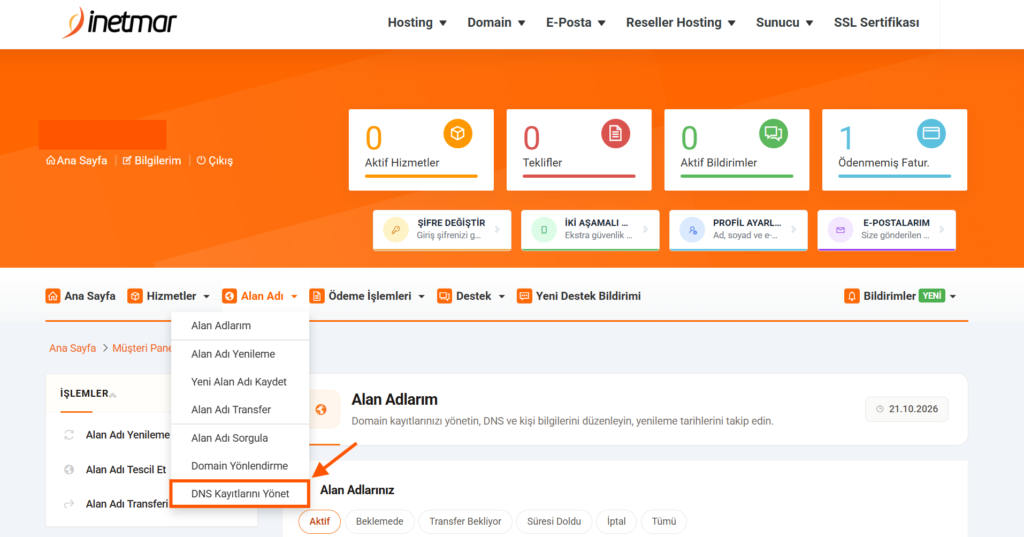
Task: Open the E-Posta dropdown in top navigation
Action: click(x=575, y=22)
